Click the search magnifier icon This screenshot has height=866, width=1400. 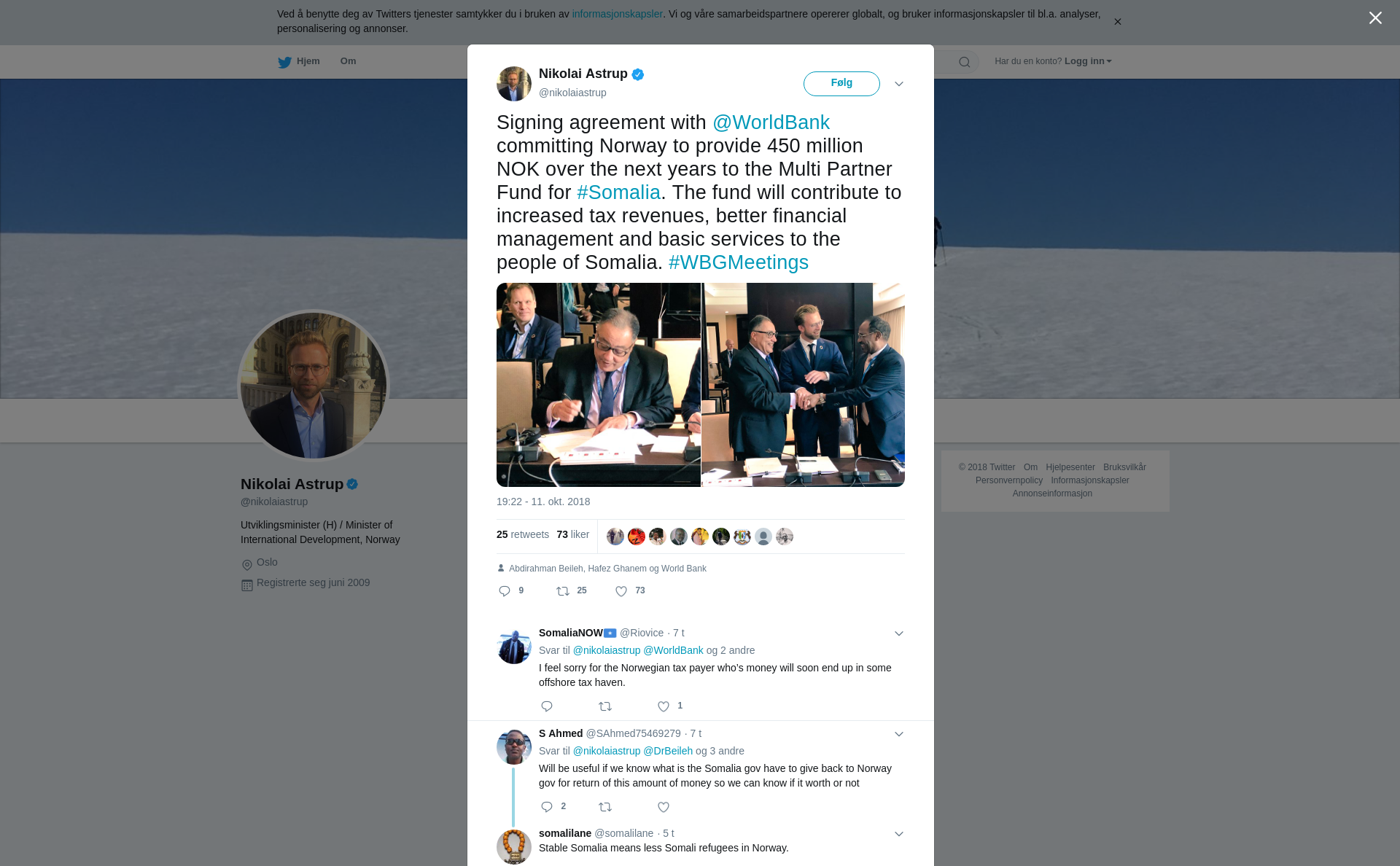point(965,62)
